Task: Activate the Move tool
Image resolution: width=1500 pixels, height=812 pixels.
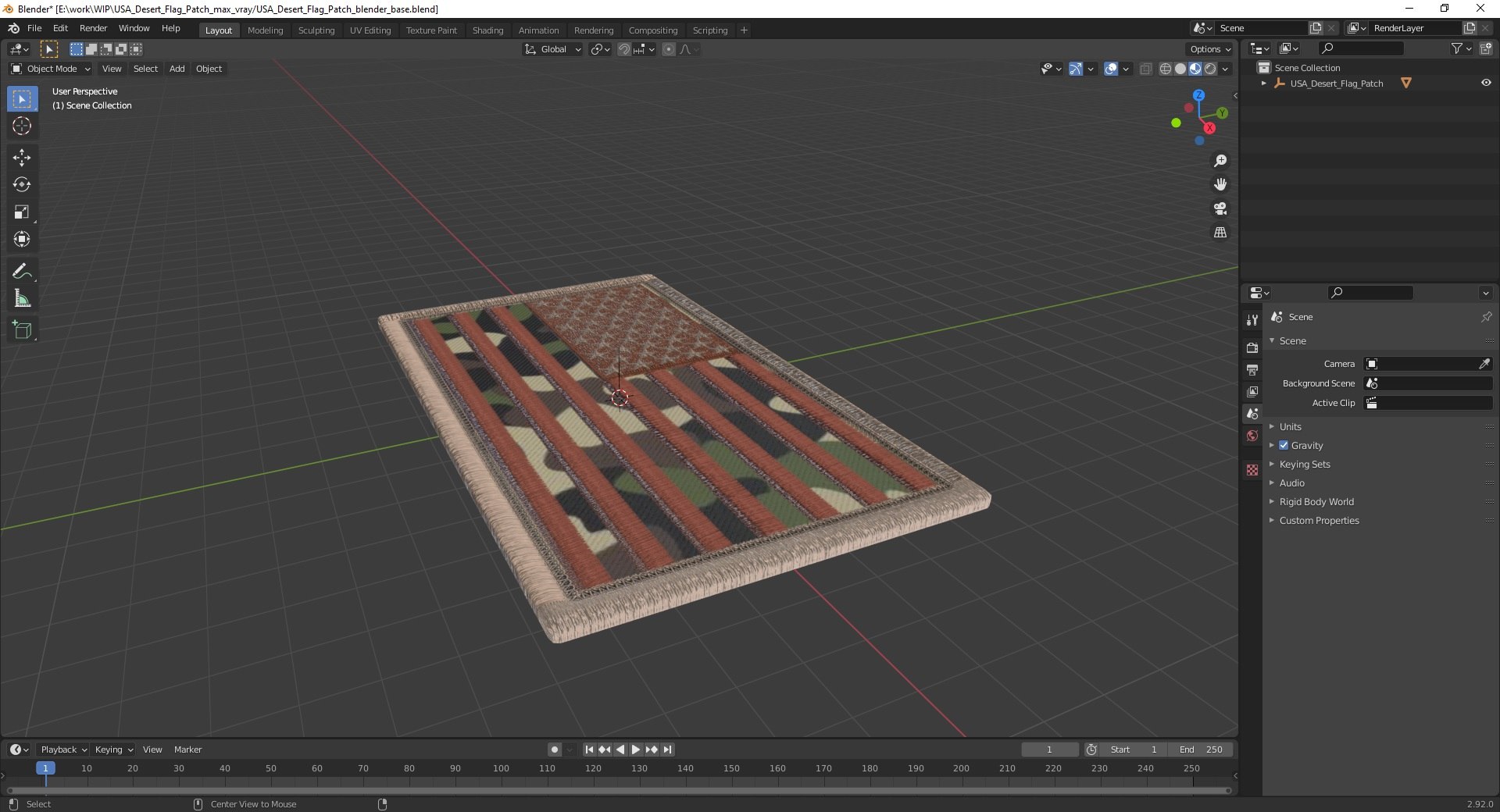Action: [22, 158]
